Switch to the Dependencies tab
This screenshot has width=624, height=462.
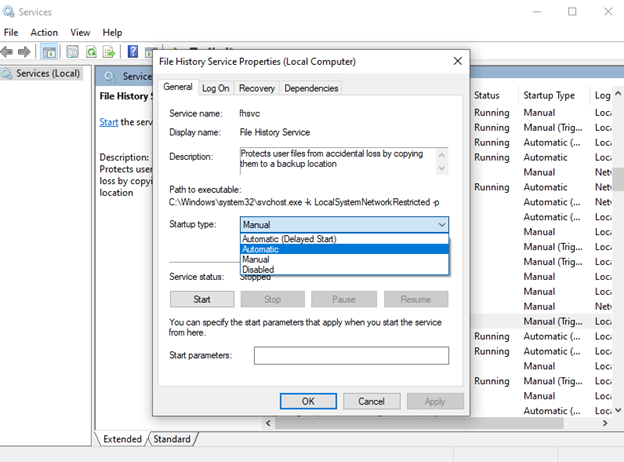point(311,88)
